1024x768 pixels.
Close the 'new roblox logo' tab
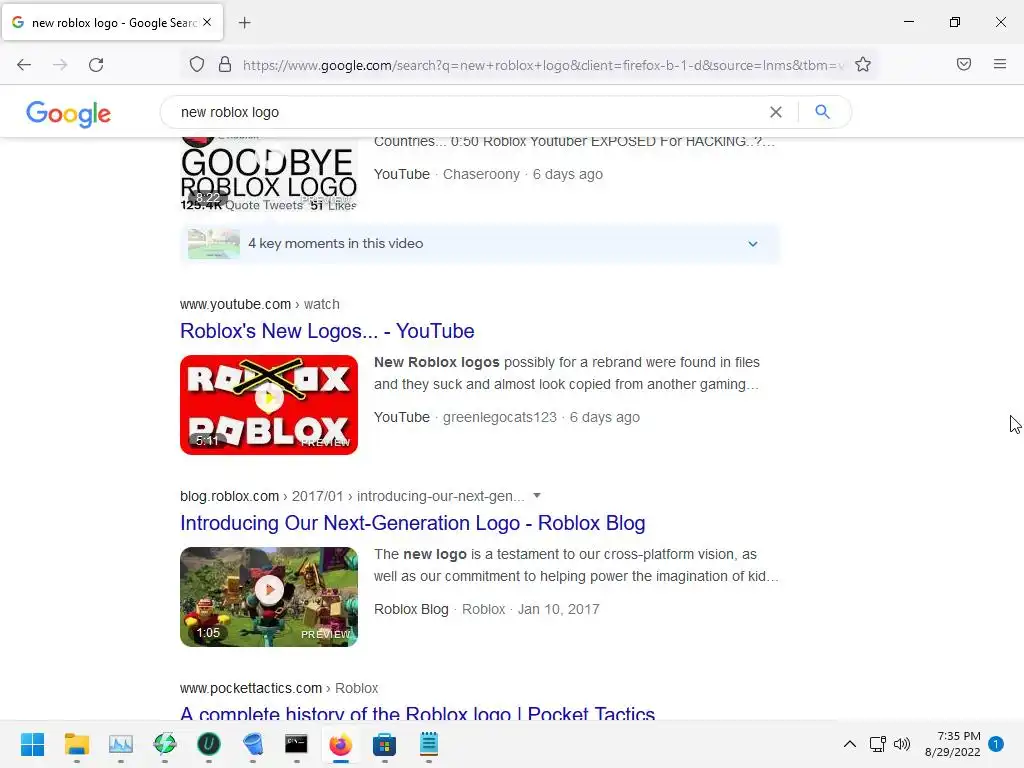(x=207, y=22)
